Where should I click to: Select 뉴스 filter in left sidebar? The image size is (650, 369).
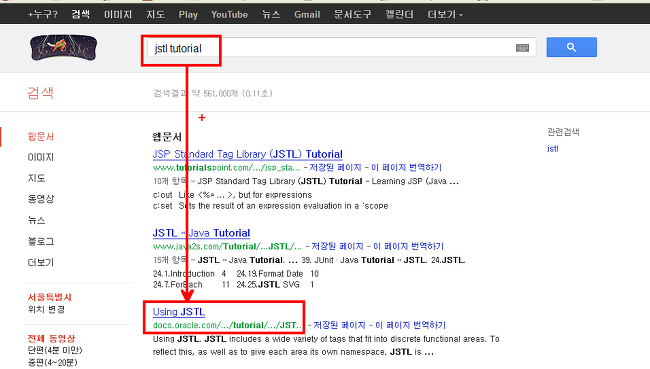pyautogui.click(x=36, y=220)
